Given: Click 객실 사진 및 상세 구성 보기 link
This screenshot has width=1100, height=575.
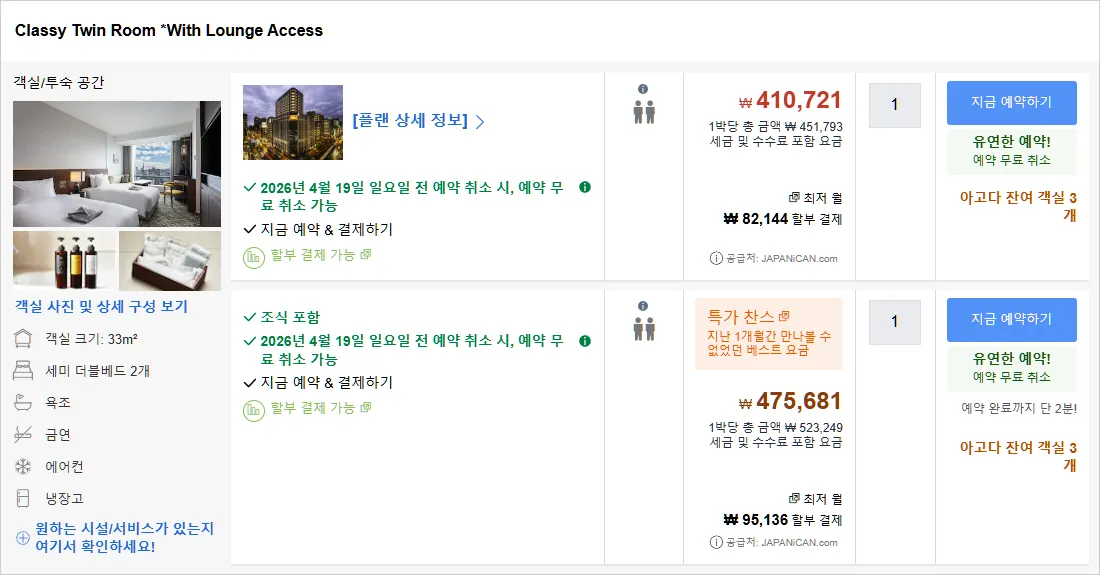Looking at the screenshot, I should (102, 306).
